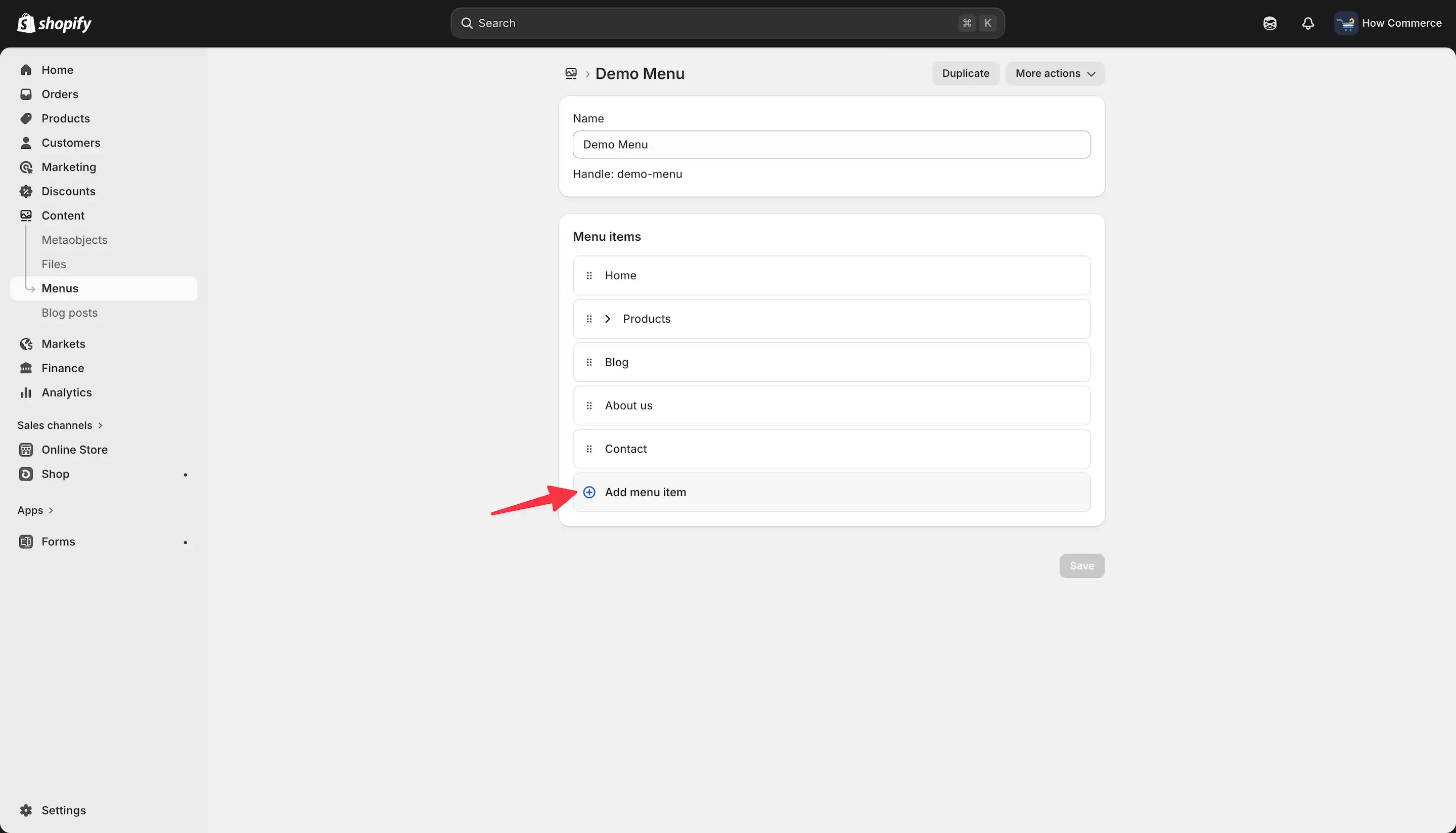Open Markets in the sidebar
This screenshot has height=833, width=1456.
click(x=63, y=344)
